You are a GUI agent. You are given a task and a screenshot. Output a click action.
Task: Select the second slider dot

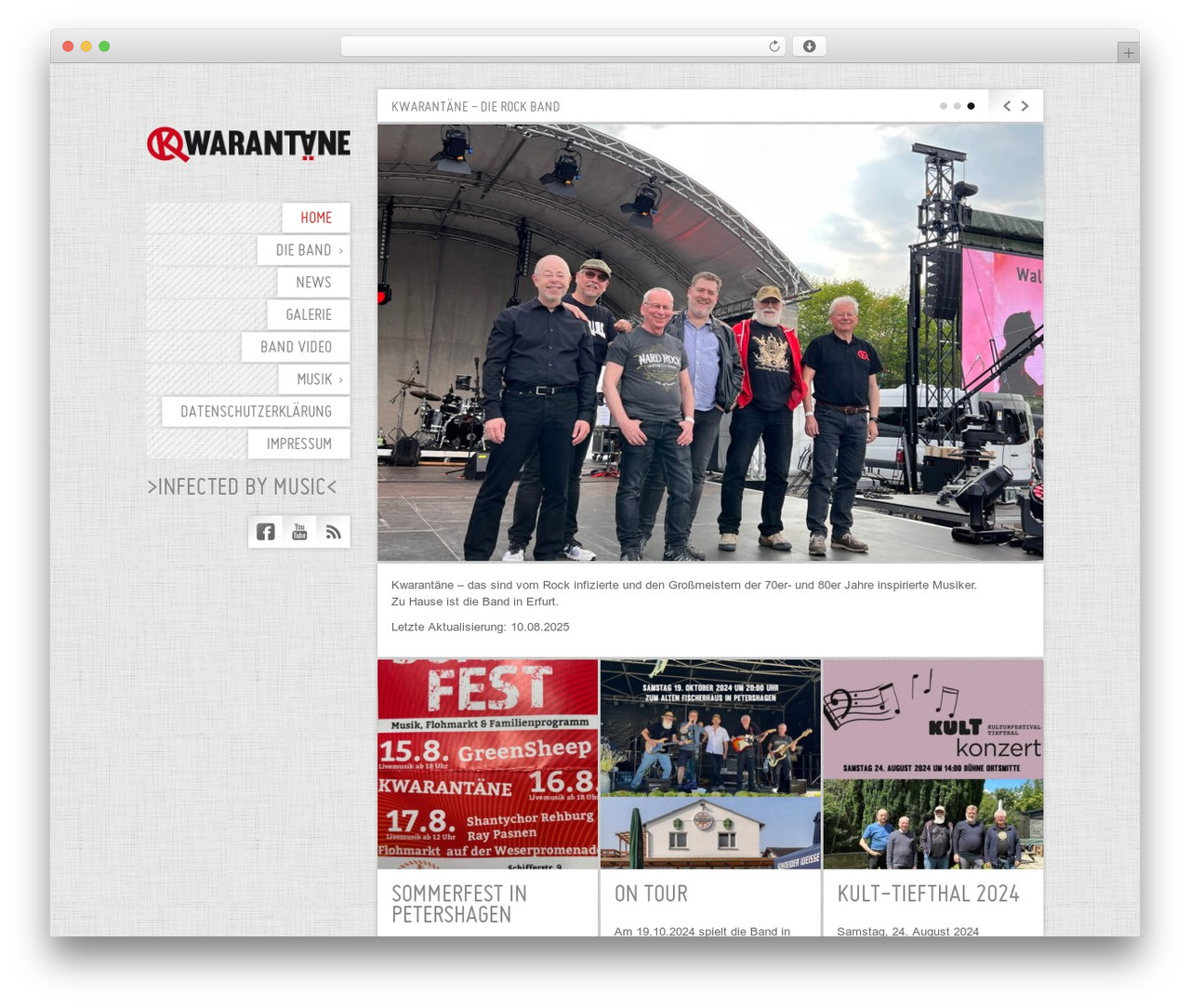pos(958,106)
